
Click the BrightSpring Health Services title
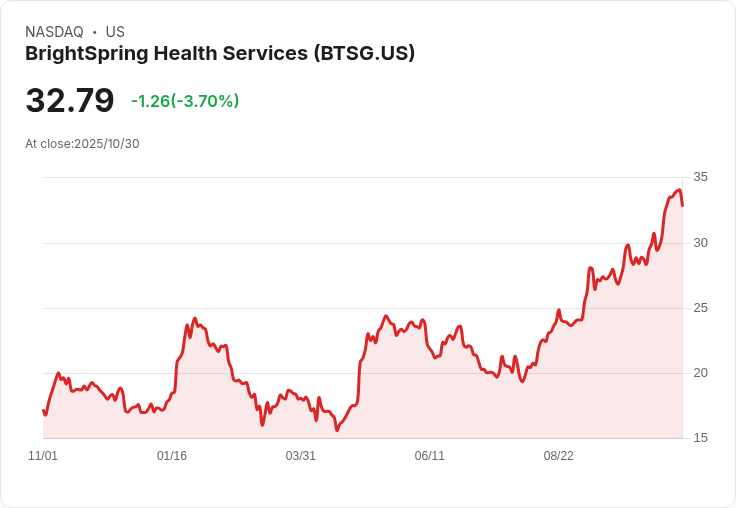pyautogui.click(x=220, y=53)
